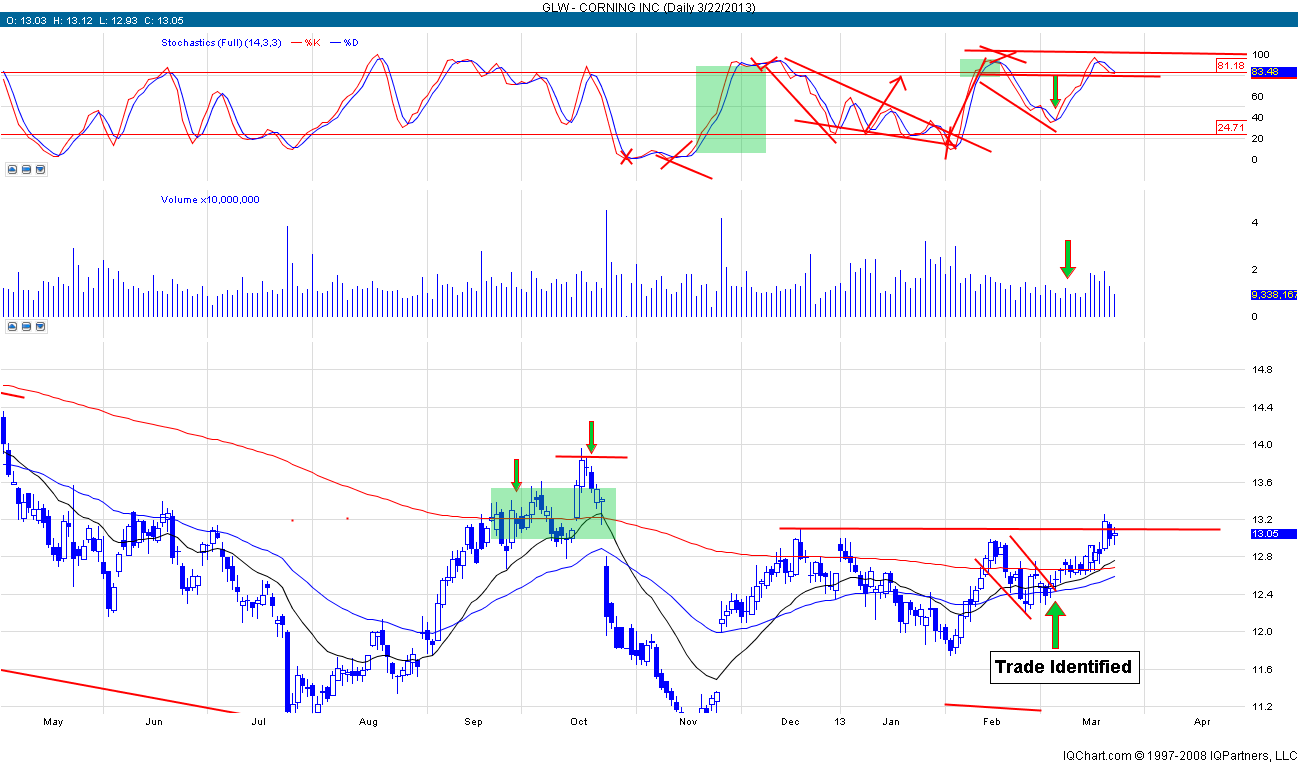Select the 81.18 red level tag

coord(1230,65)
